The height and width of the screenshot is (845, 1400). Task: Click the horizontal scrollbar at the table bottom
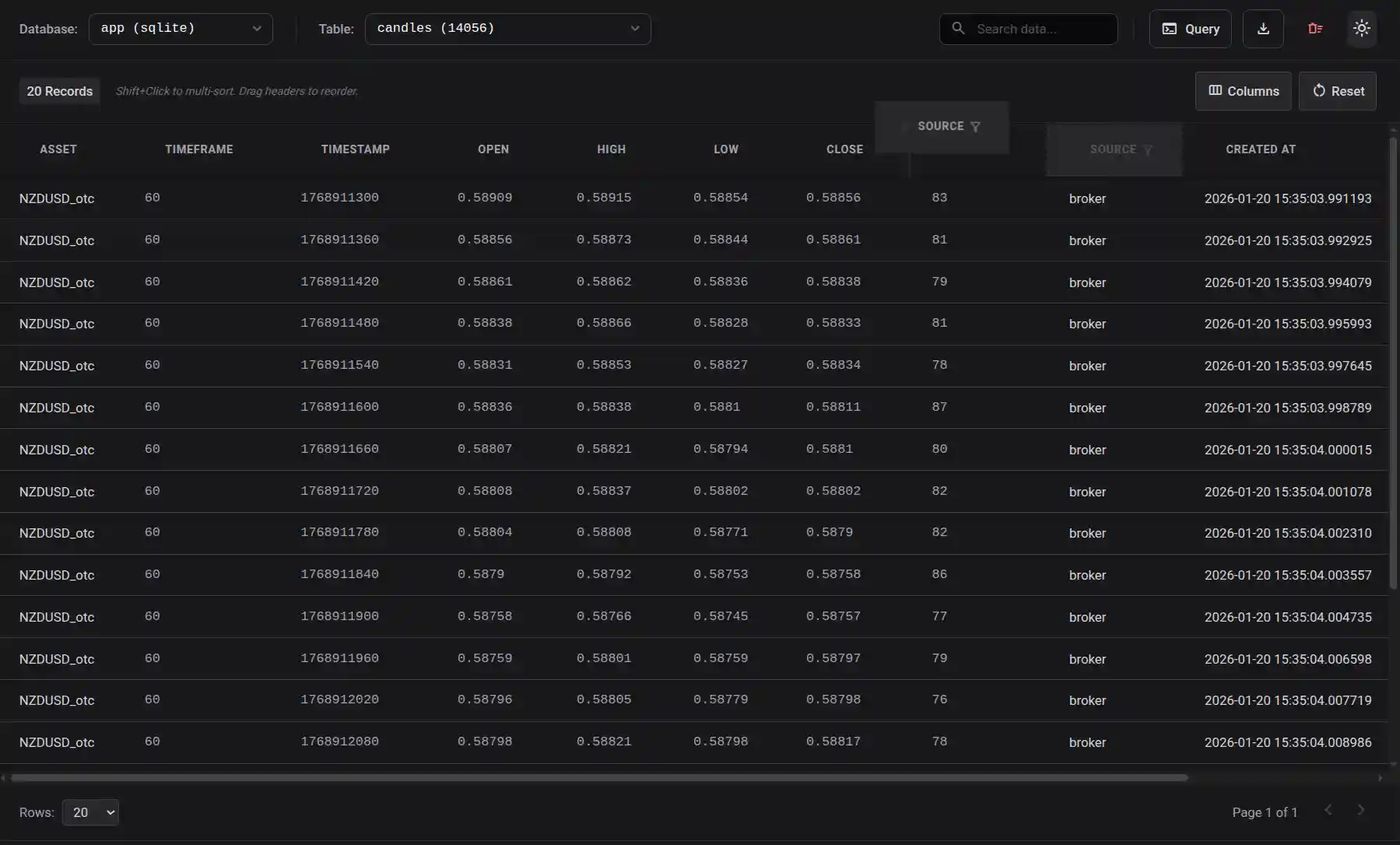pyautogui.click(x=599, y=777)
